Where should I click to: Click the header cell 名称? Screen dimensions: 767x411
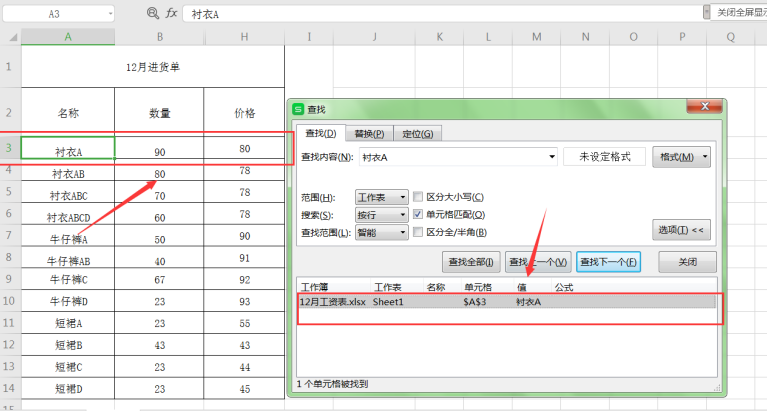point(68,113)
